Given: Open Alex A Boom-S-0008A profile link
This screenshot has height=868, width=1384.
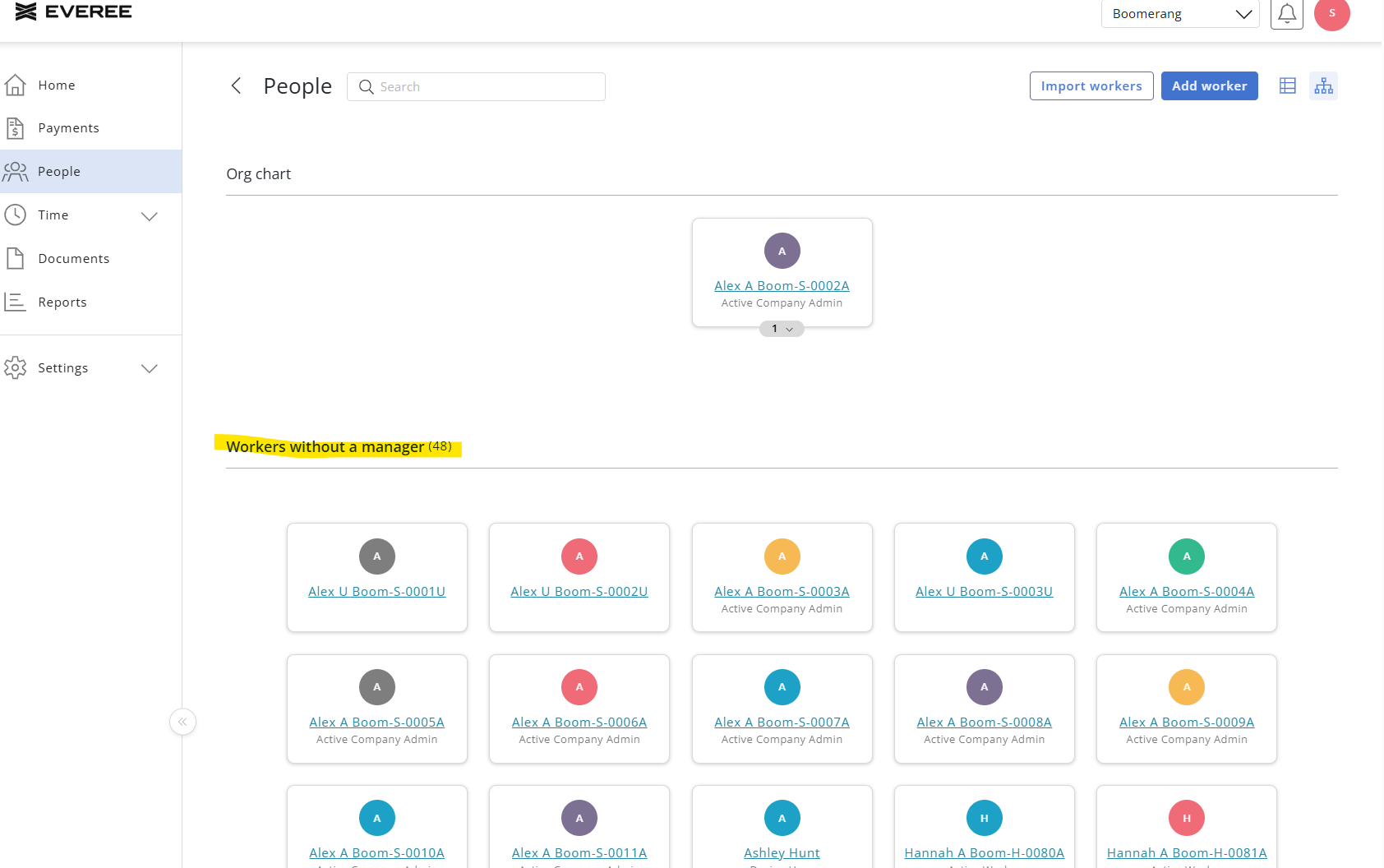Looking at the screenshot, I should click(x=984, y=723).
